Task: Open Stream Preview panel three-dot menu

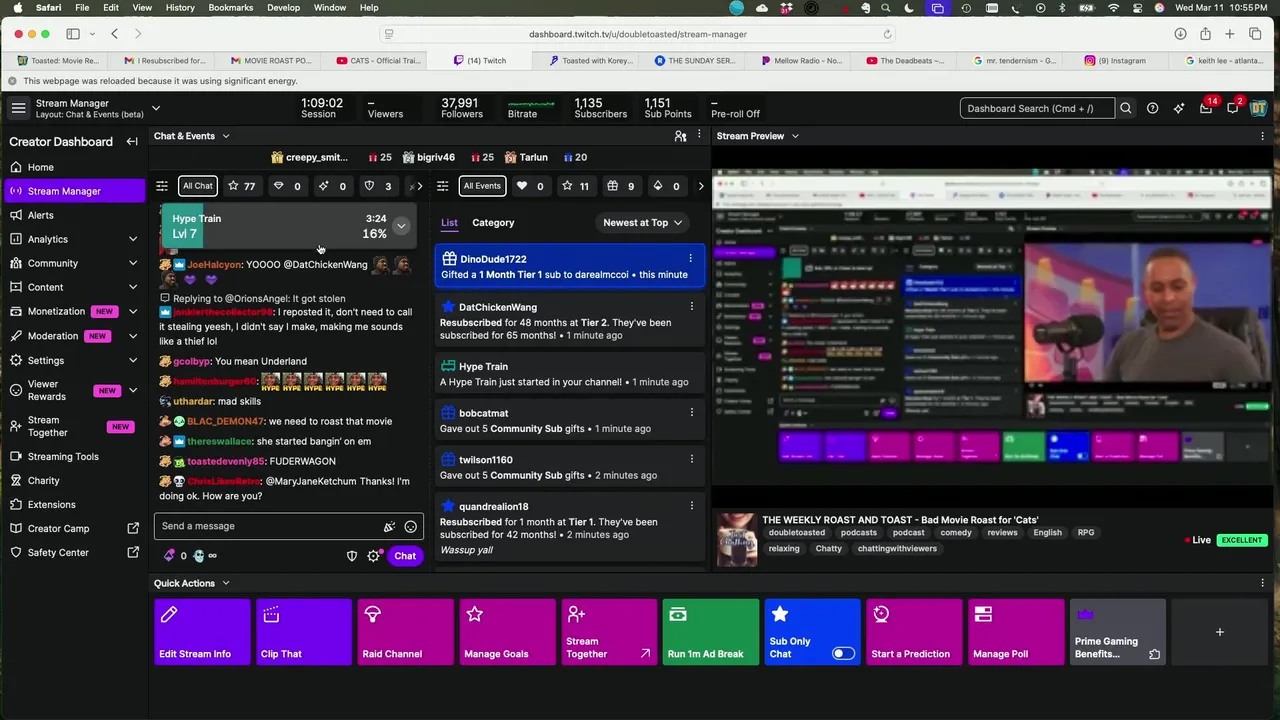Action: click(1262, 136)
